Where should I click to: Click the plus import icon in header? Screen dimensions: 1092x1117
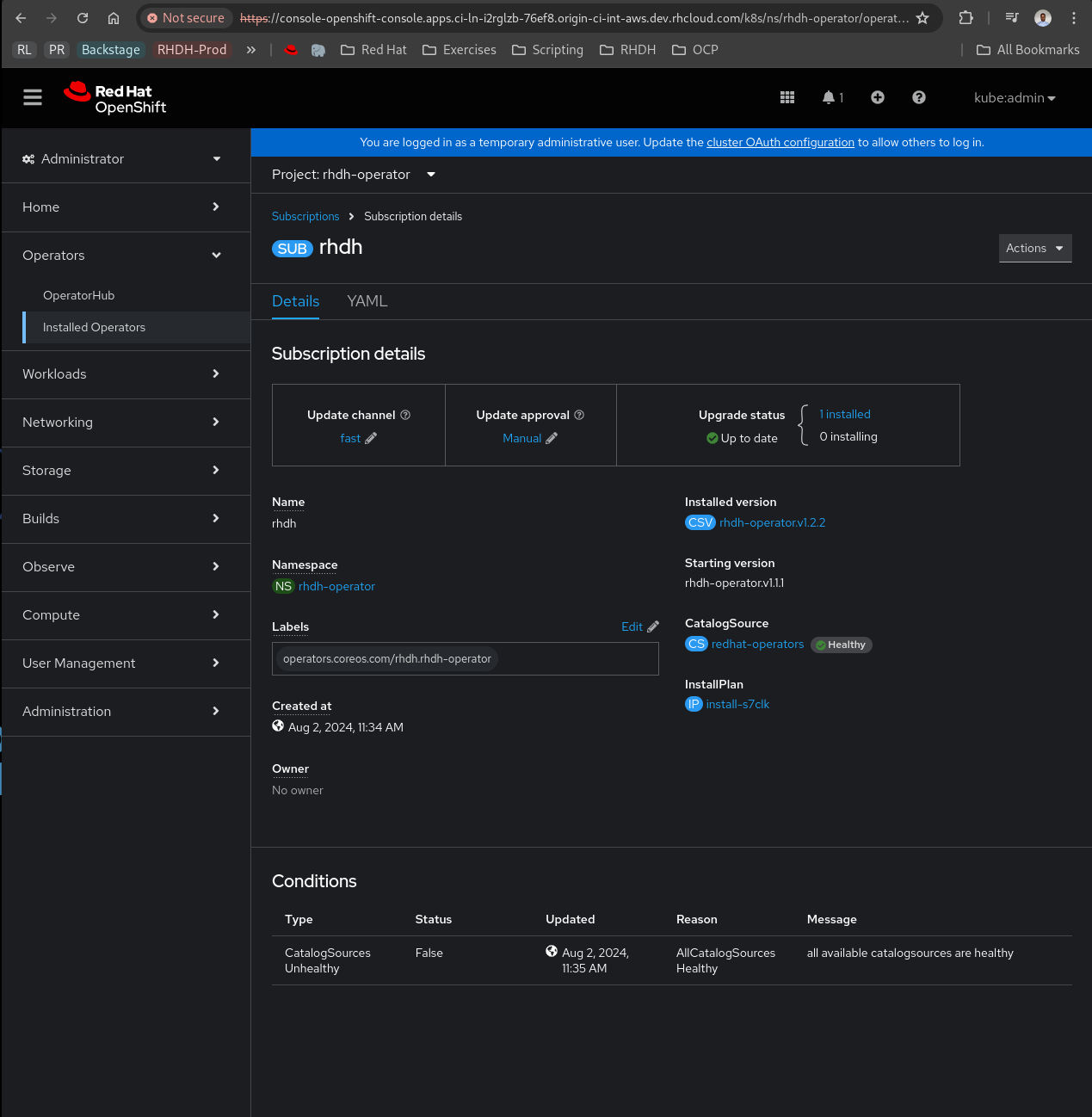pos(877,97)
